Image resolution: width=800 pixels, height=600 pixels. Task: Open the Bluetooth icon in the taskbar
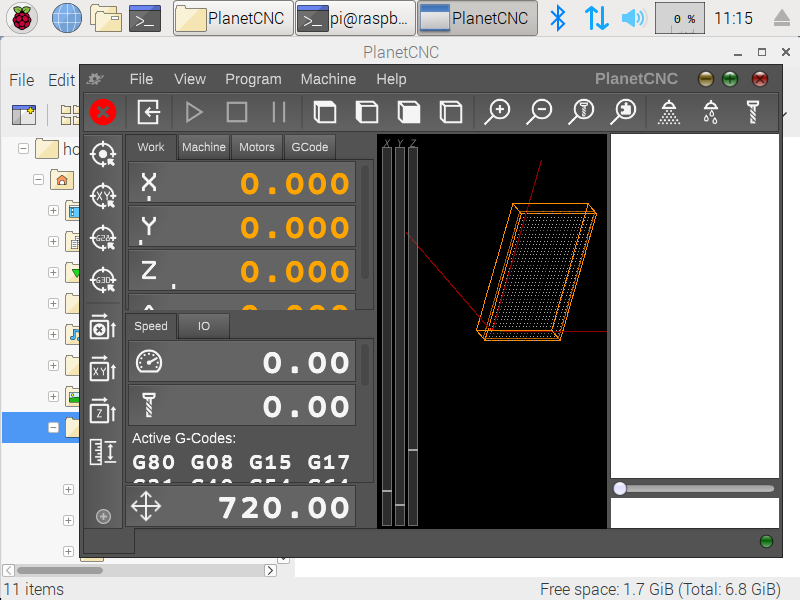tap(559, 18)
